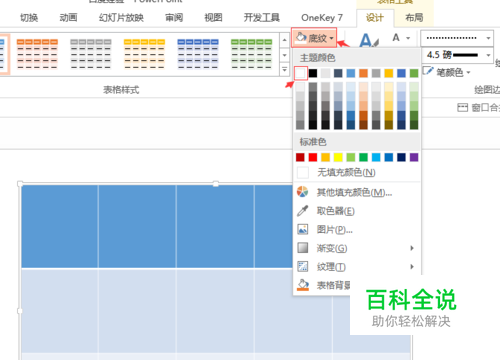The width and height of the screenshot is (500, 360).
Task: Apply the gray table style thumbnail
Action: [x=91, y=54]
